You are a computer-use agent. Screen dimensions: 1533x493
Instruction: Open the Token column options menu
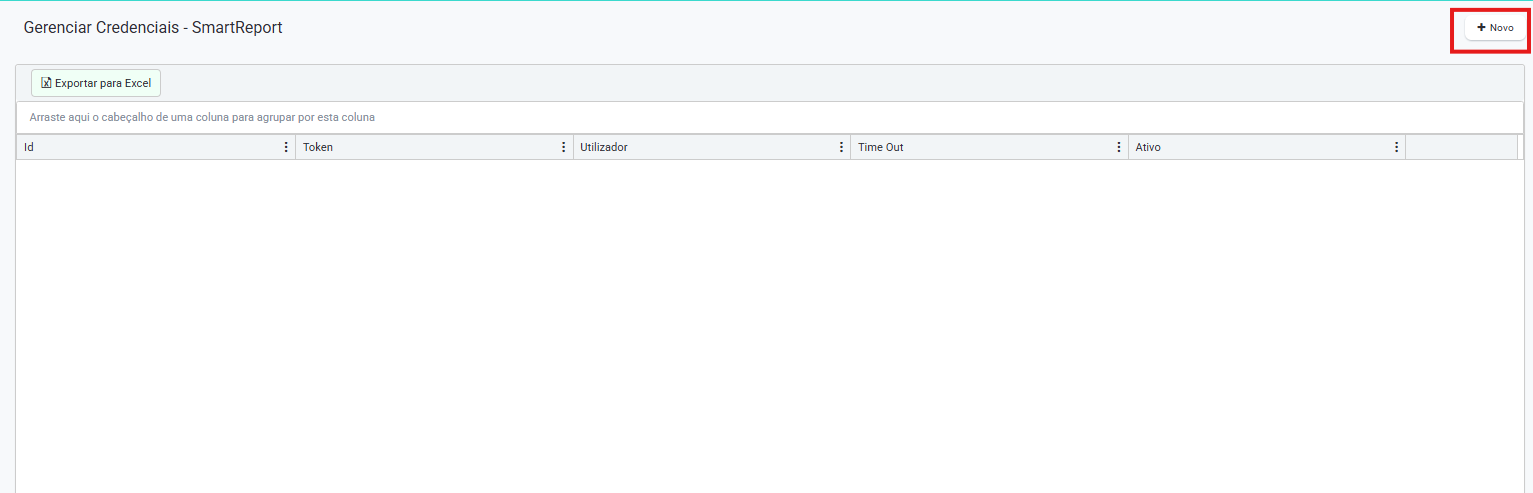564,147
